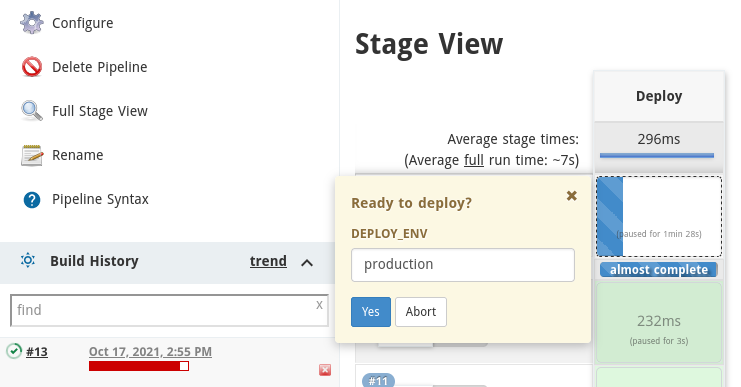Image resolution: width=741 pixels, height=387 pixels.
Task: Click the almost complete progress bar
Action: 659,269
